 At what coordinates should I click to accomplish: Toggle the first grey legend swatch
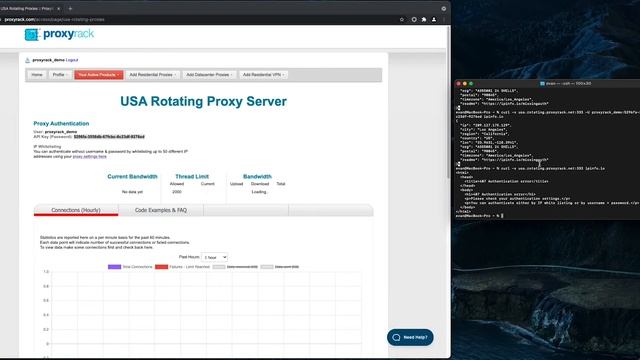(x=219, y=267)
